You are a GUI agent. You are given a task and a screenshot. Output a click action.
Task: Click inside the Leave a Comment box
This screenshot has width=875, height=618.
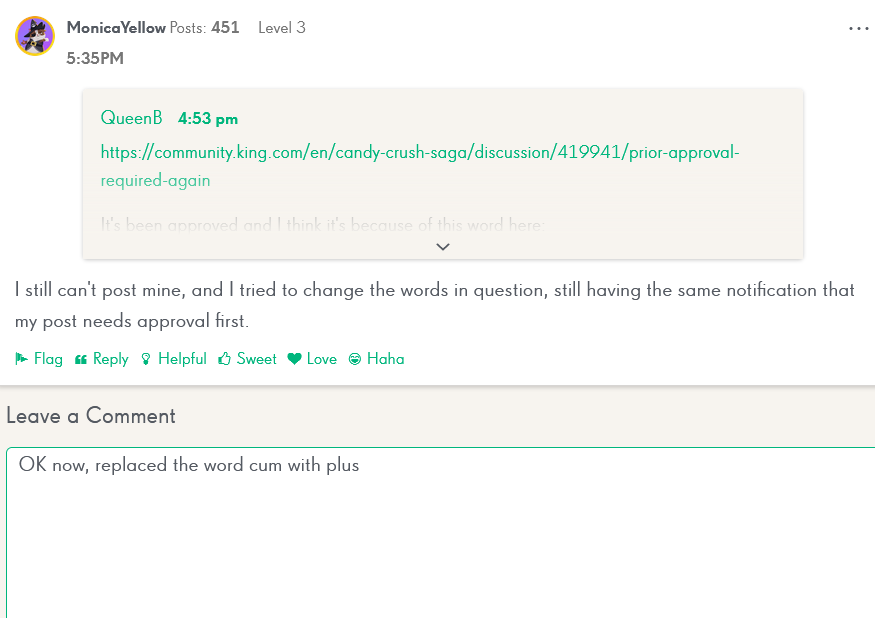coord(441,533)
